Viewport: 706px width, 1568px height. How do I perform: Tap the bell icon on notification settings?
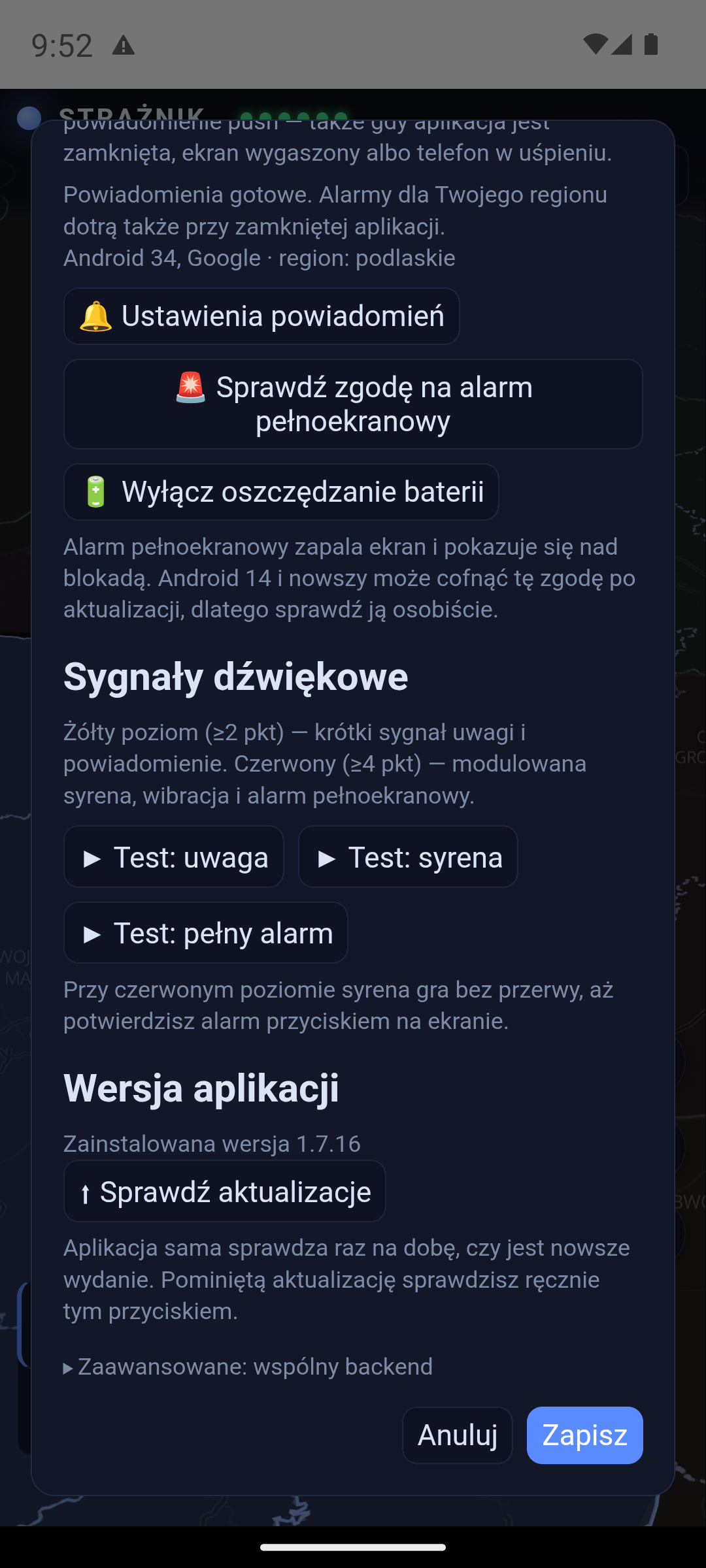click(95, 316)
